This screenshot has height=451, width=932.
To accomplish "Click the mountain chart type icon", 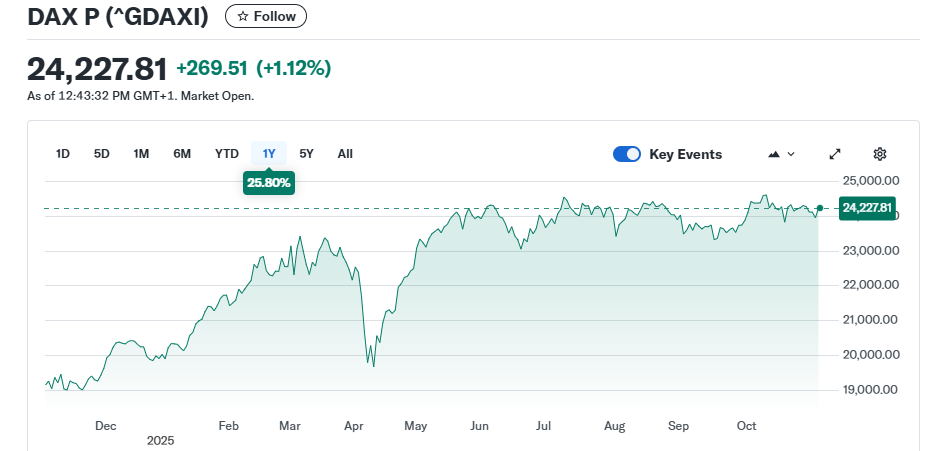I will 774,154.
